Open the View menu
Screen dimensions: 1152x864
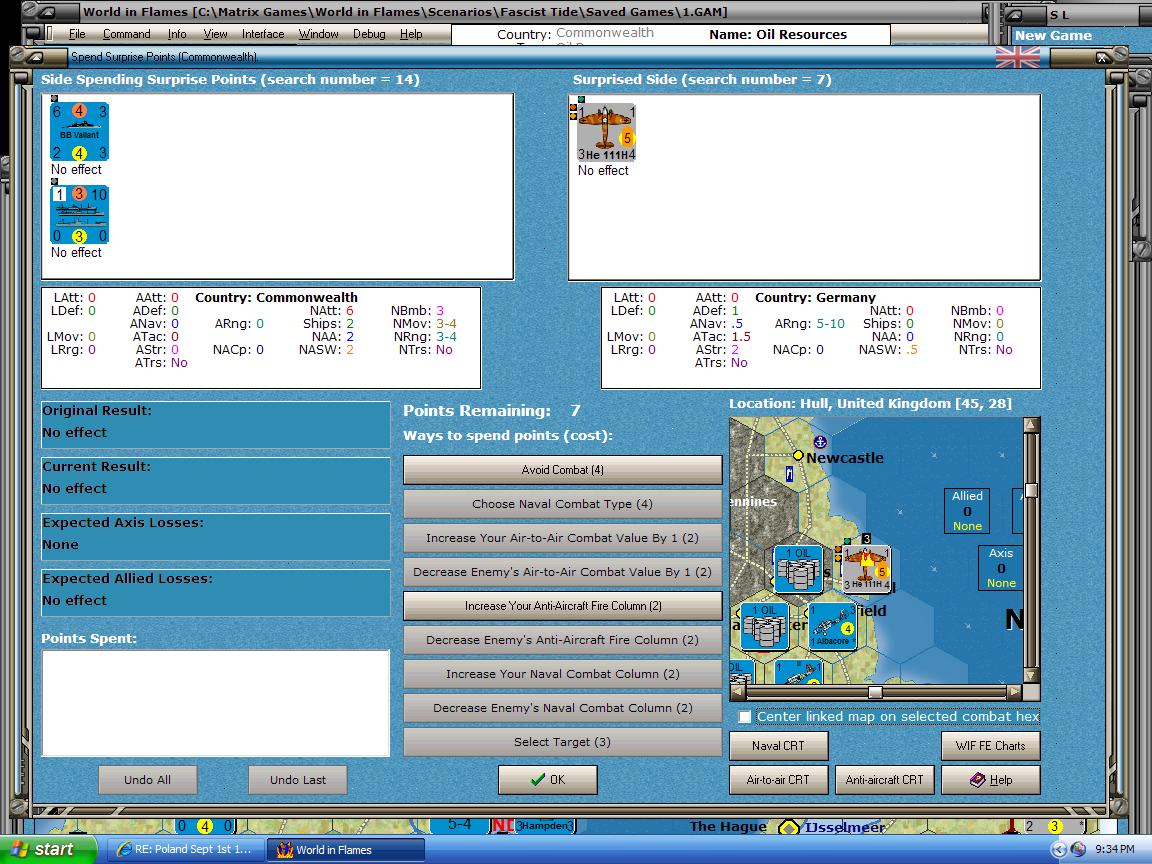[x=215, y=34]
